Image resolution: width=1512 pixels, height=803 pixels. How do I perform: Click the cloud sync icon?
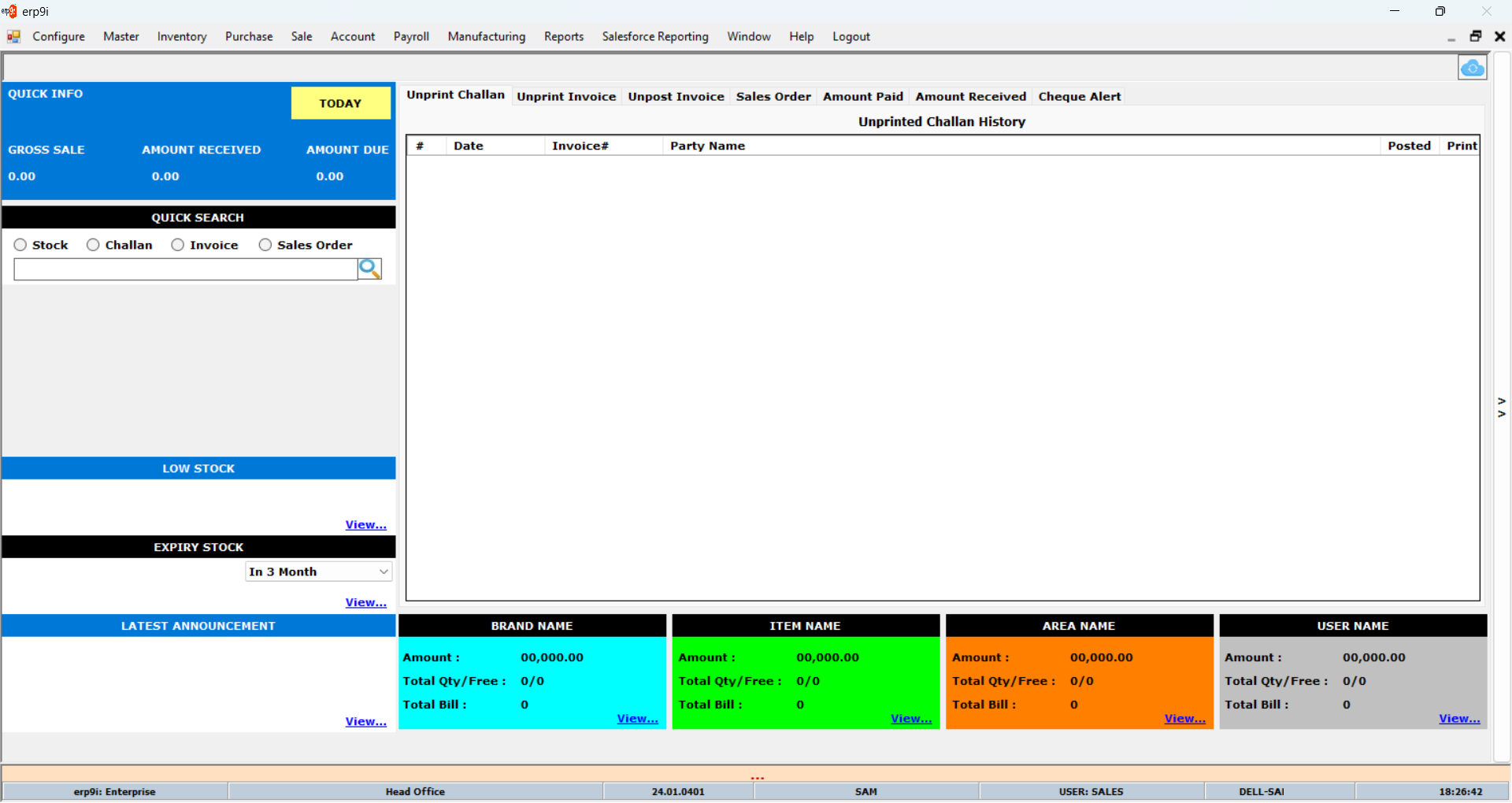click(x=1472, y=68)
